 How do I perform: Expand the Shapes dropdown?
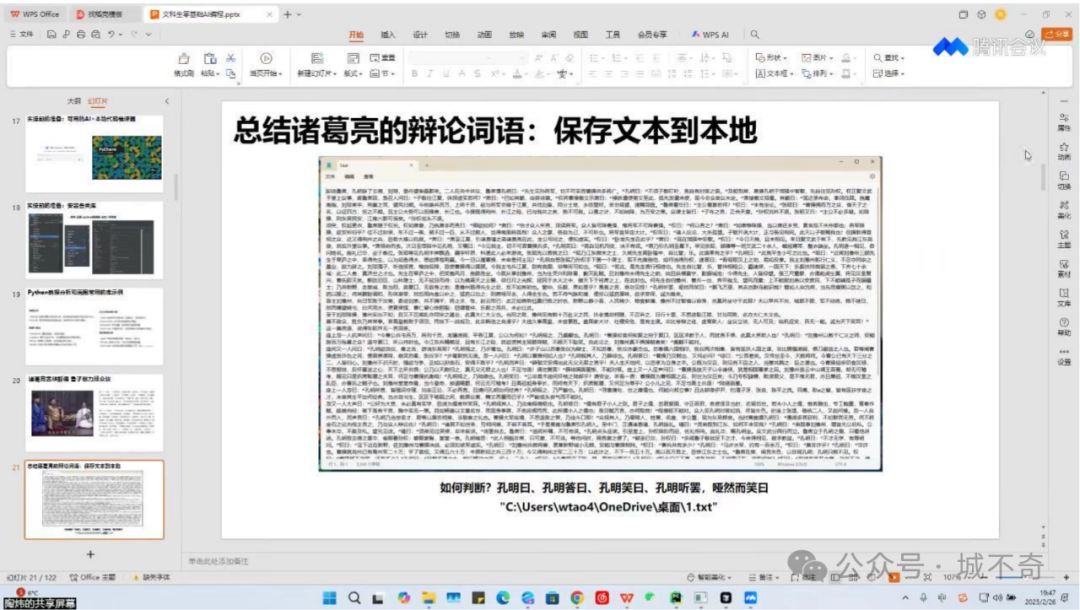771,58
